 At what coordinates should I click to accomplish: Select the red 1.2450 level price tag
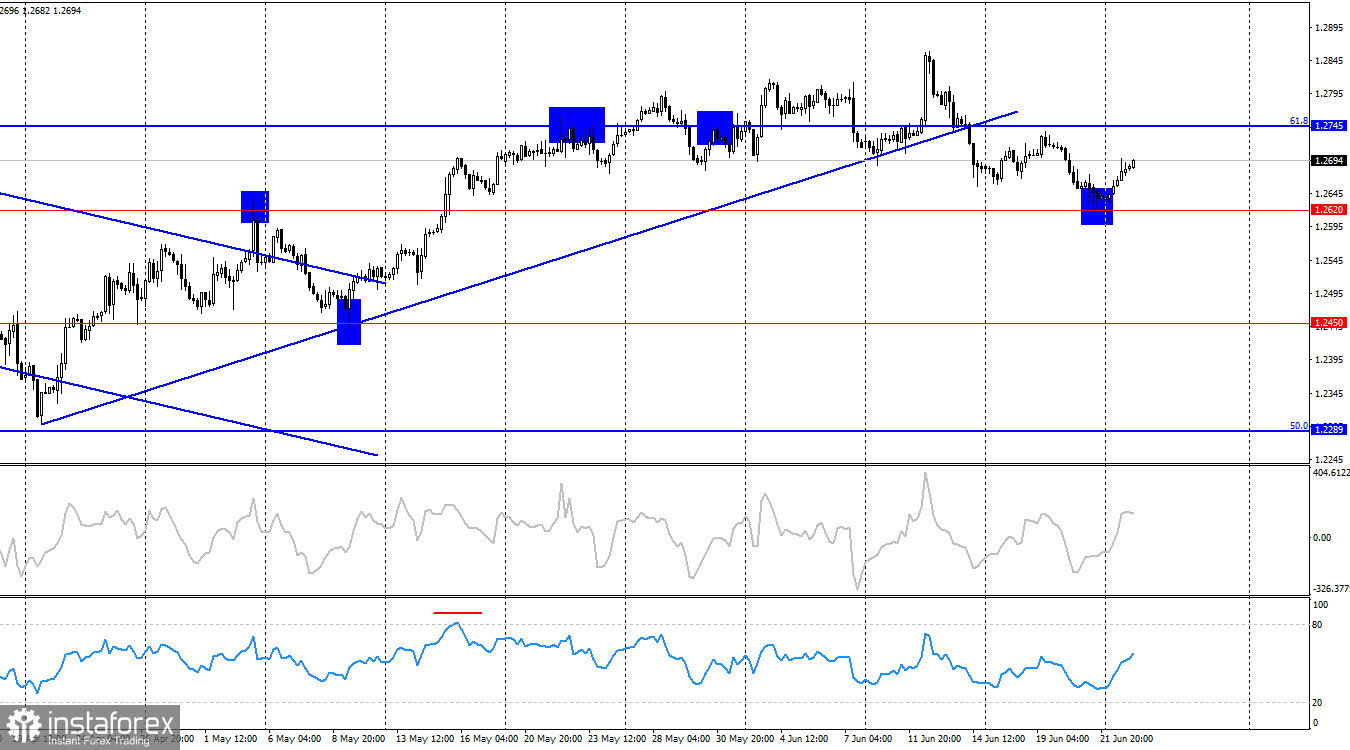click(x=1329, y=322)
